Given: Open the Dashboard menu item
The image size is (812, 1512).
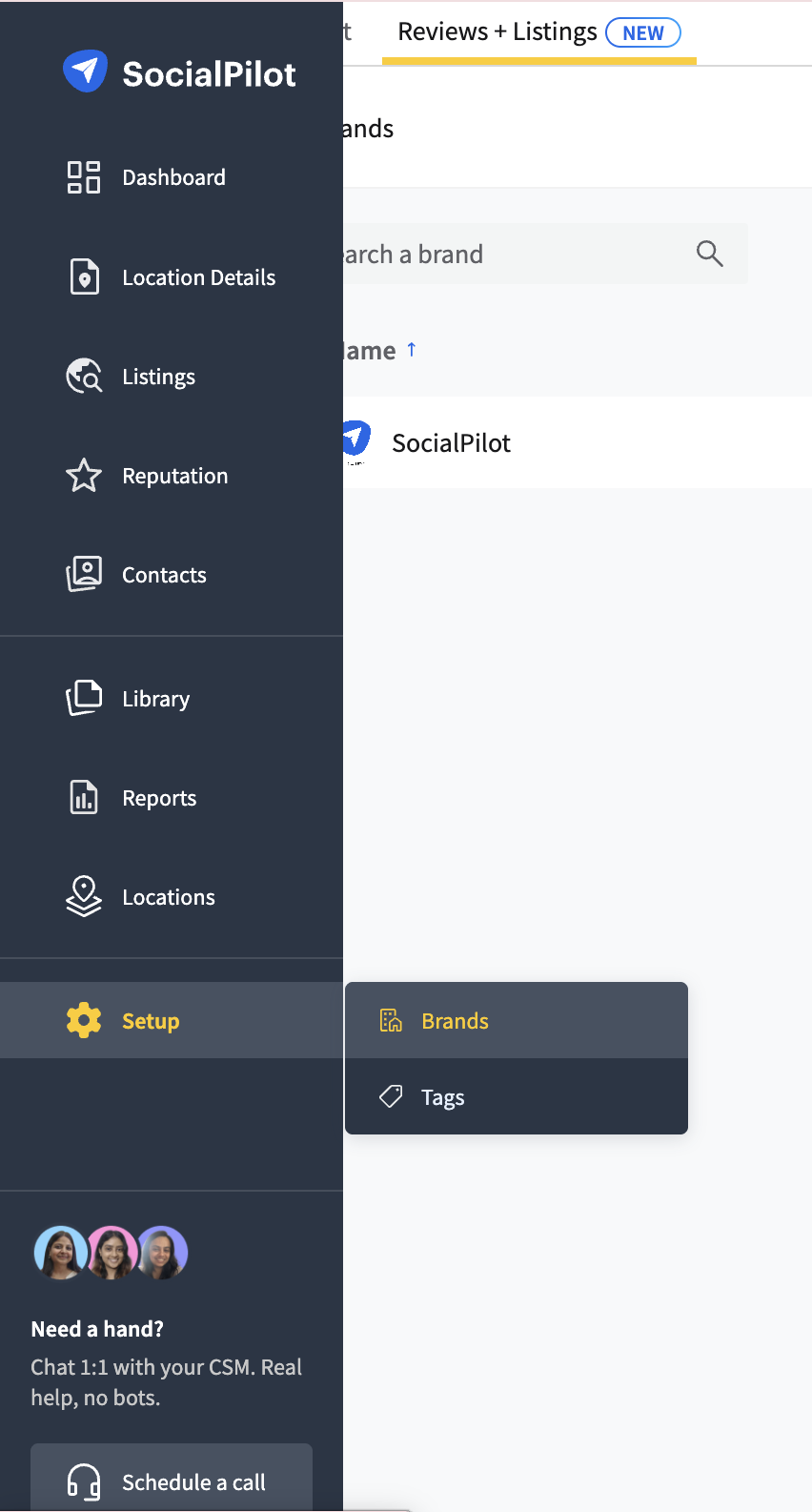Looking at the screenshot, I should click(172, 177).
